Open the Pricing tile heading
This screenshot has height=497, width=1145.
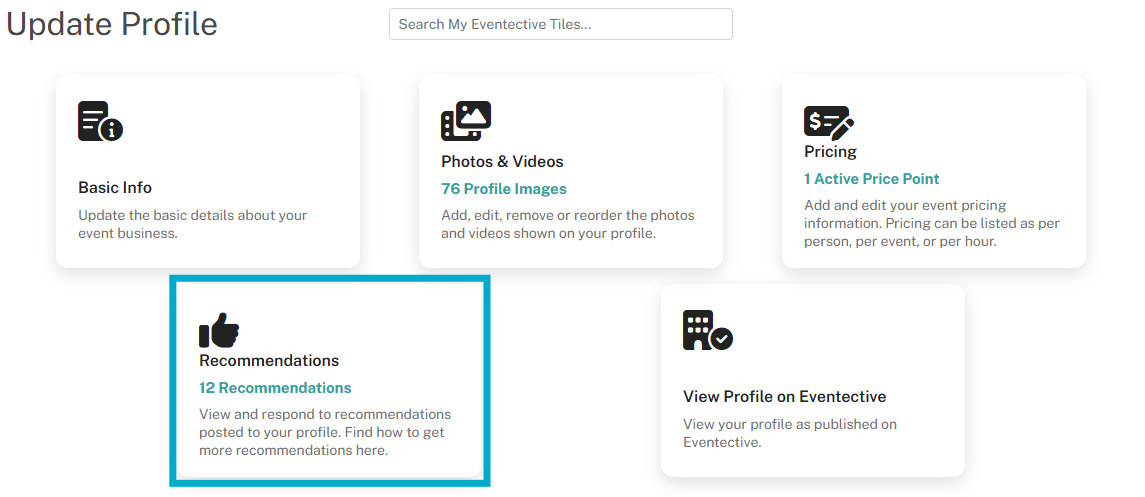[830, 152]
